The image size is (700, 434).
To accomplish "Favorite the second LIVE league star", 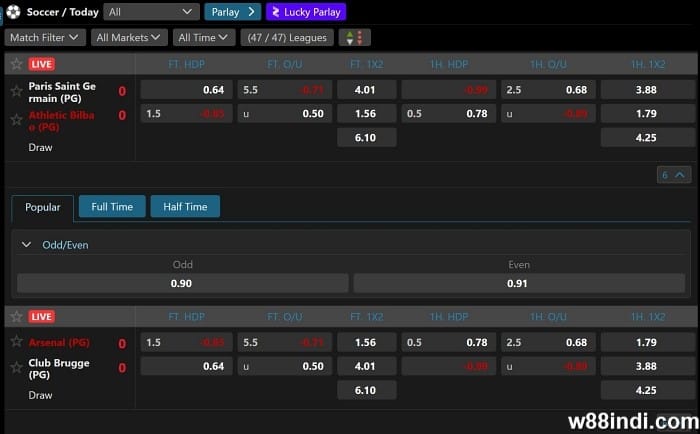I will pyautogui.click(x=17, y=317).
